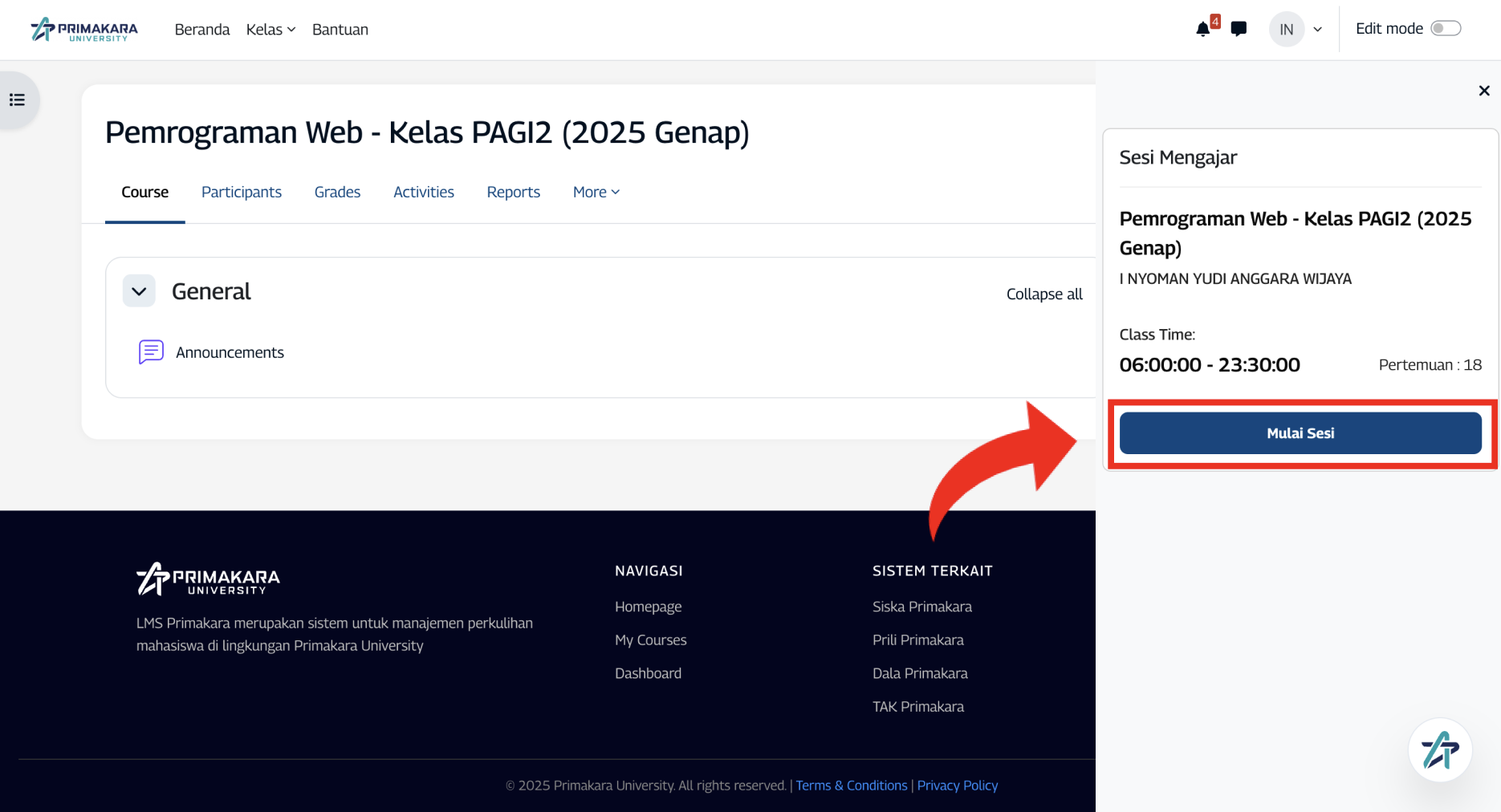Open the More tab dropdown

(x=596, y=192)
